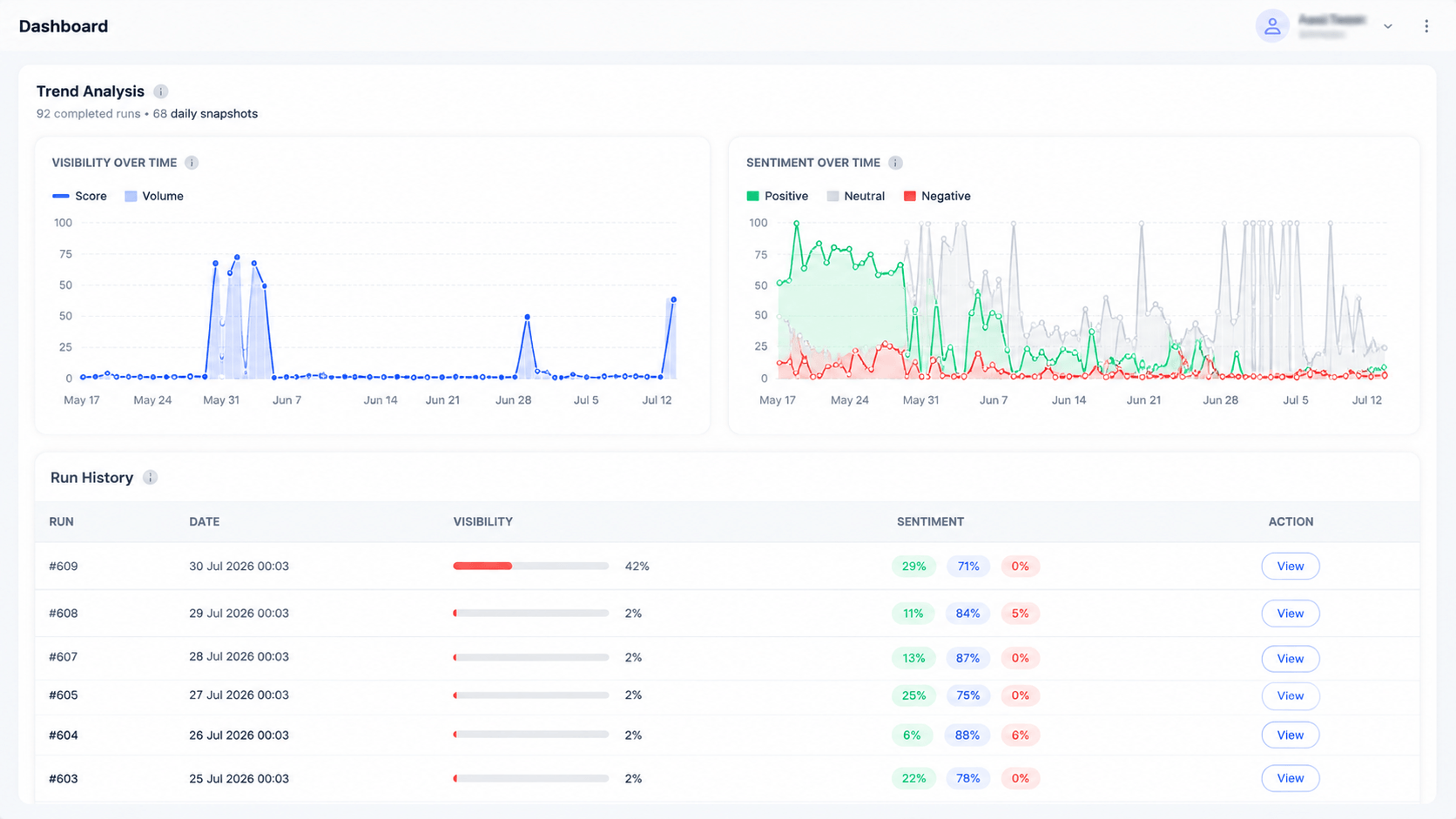Screen dimensions: 1456x819
Task: Click the date 29 Jul 2026 00:03
Action: coord(239,614)
